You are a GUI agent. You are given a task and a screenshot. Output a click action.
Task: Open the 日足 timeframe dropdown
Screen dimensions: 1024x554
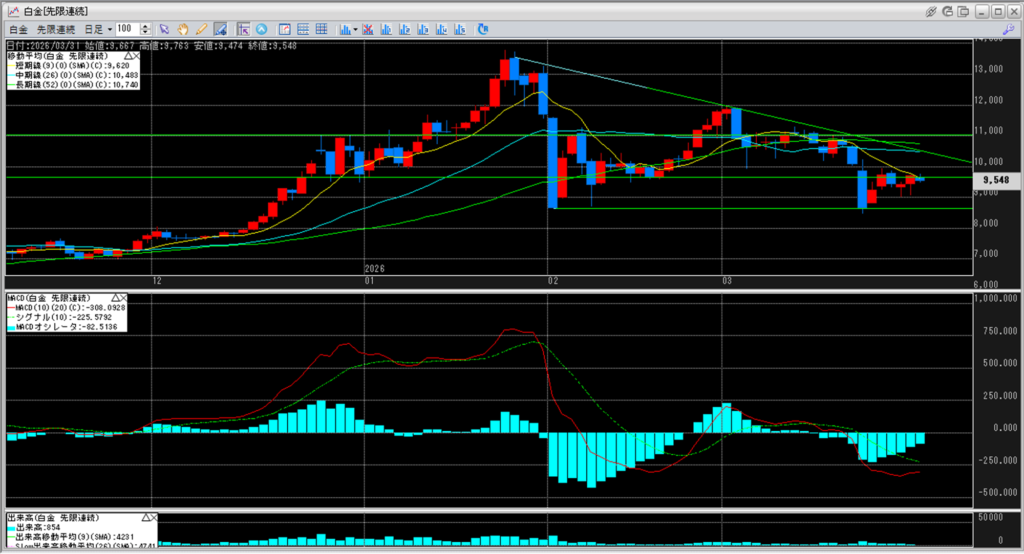[98, 29]
